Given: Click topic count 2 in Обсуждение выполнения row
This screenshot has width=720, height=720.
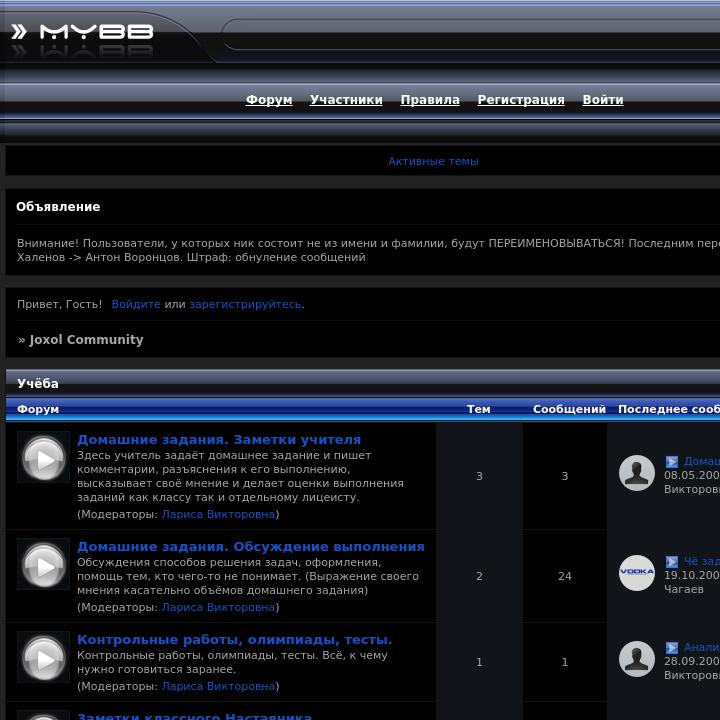Looking at the screenshot, I should 479,576.
